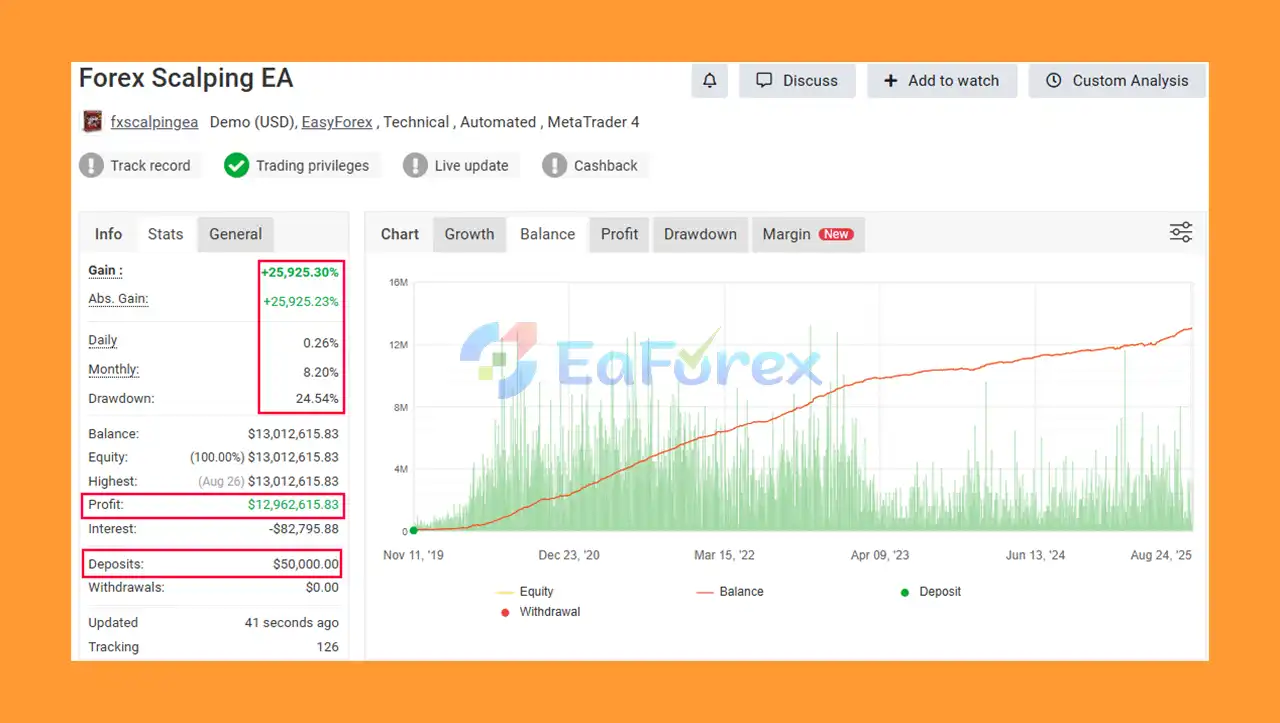Switch to the Info tab
Image resolution: width=1280 pixels, height=723 pixels.
pyautogui.click(x=108, y=234)
